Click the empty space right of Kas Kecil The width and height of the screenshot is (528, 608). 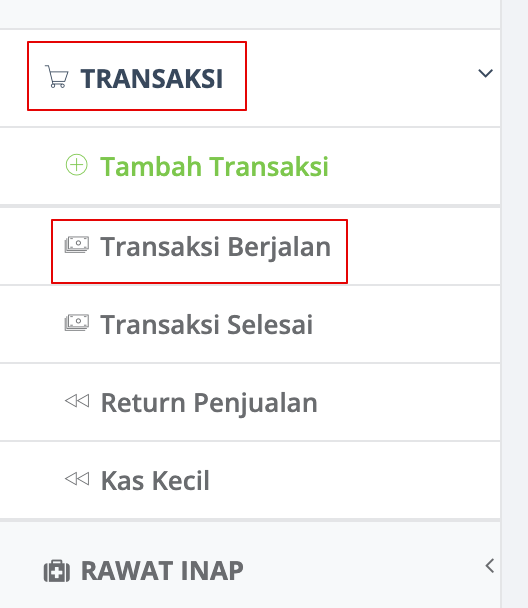click(x=355, y=480)
